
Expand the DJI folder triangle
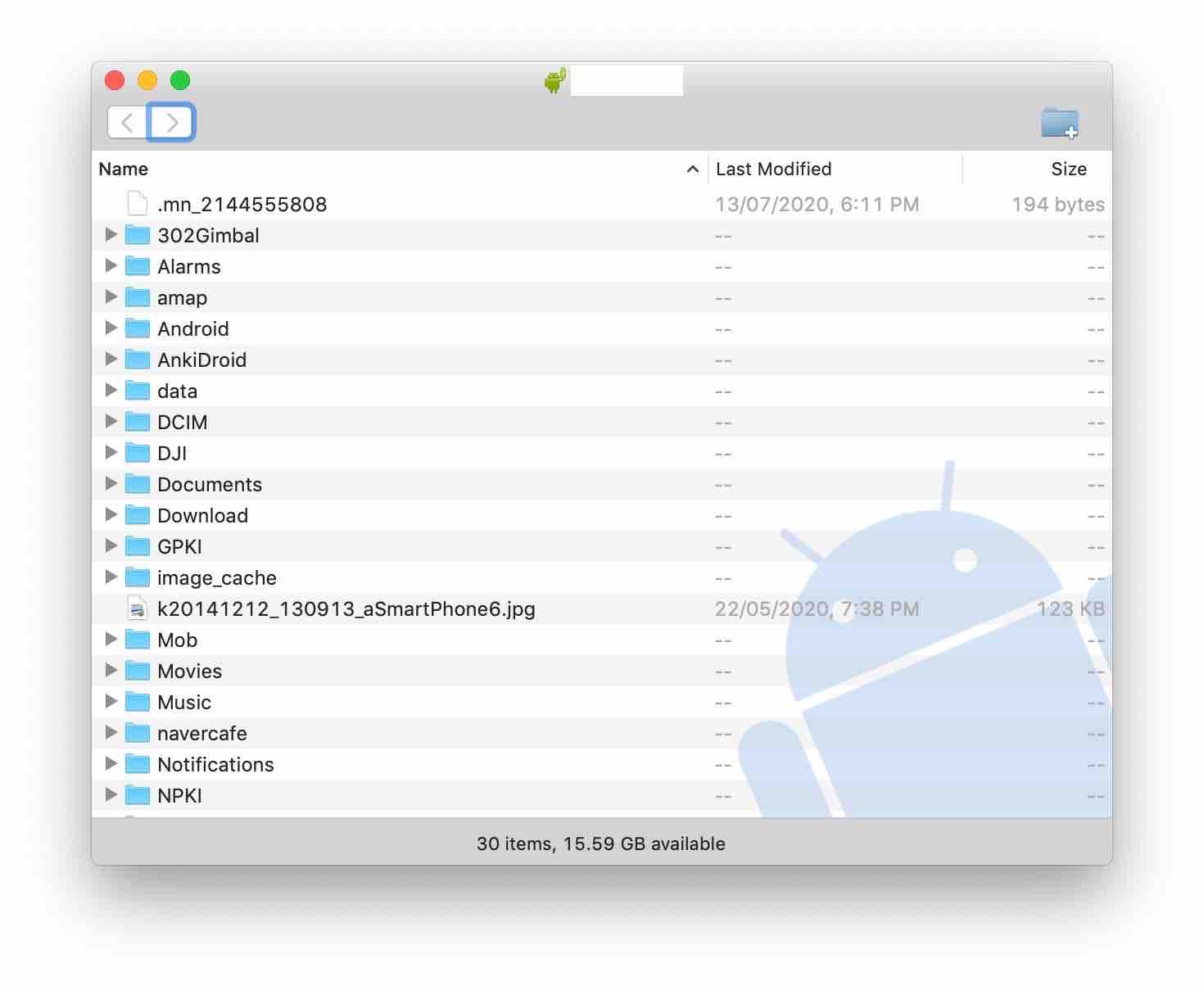tap(111, 453)
